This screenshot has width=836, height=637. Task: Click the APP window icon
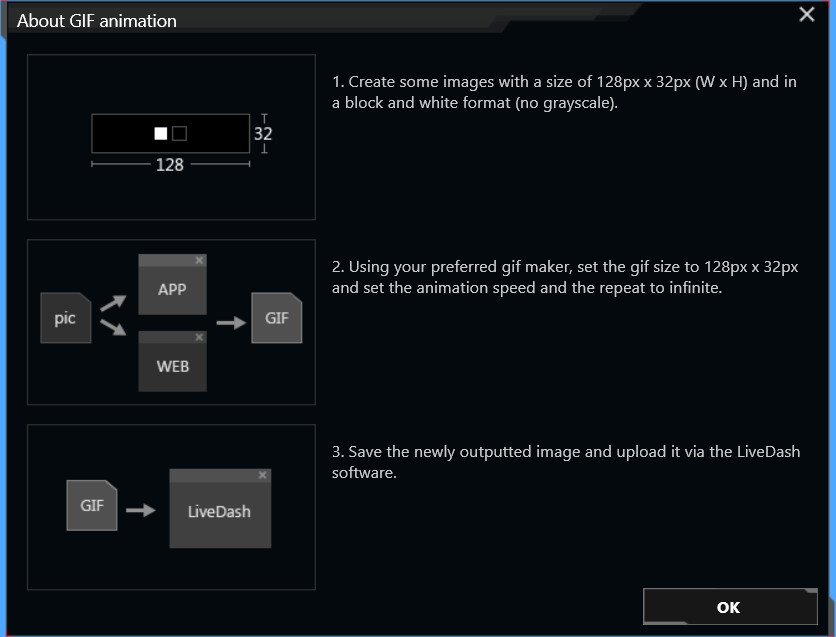click(x=172, y=284)
